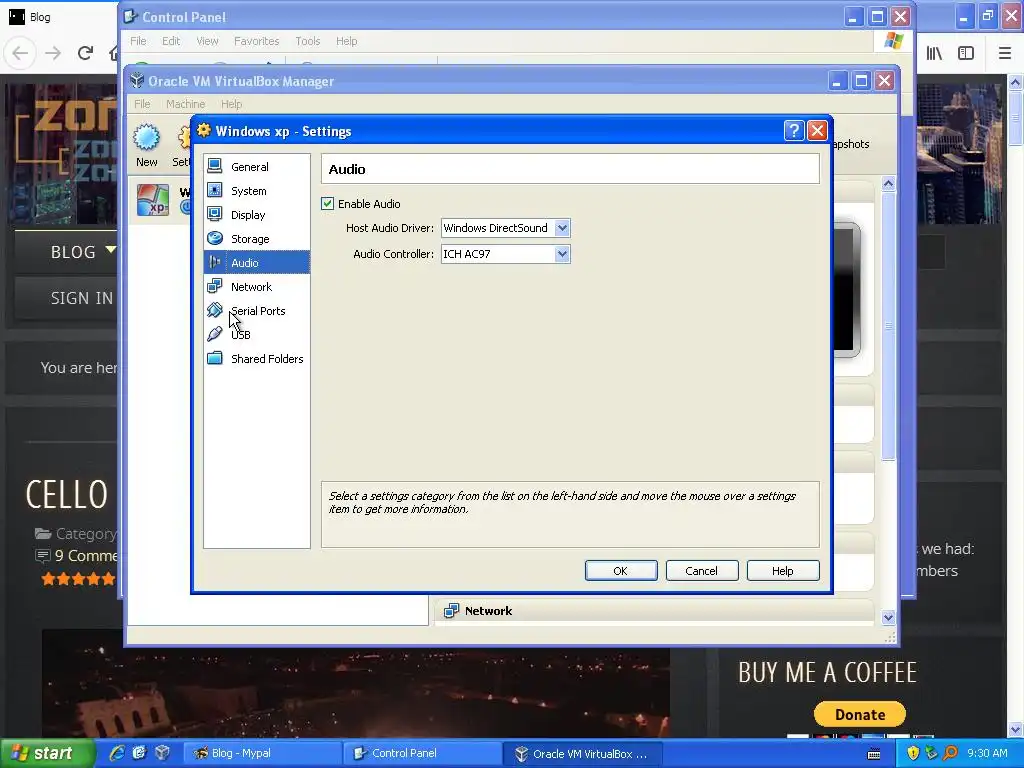
Task: Open Help menu in VirtualBox Manager
Action: tap(231, 104)
